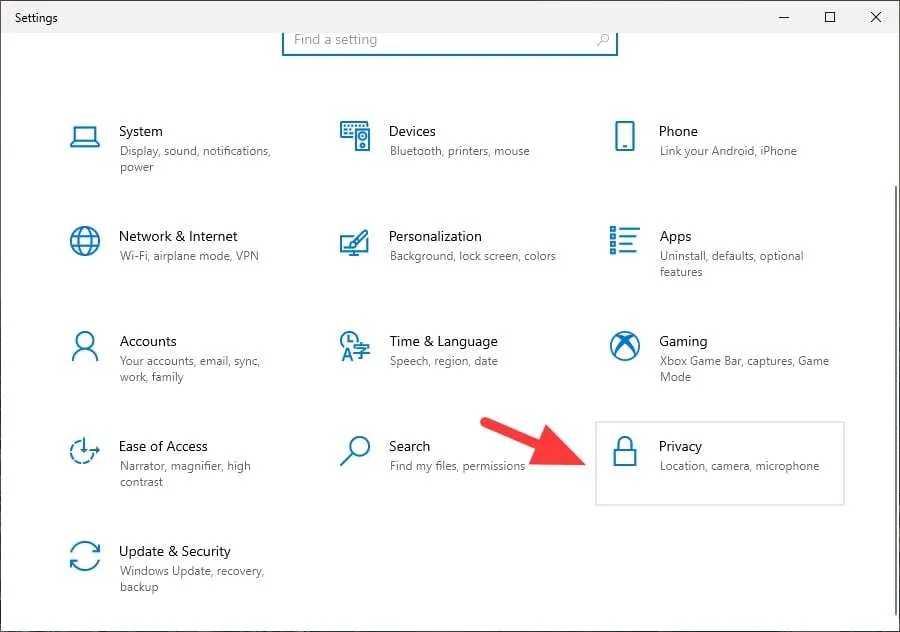Open the Gaming Xbox icon

(624, 346)
